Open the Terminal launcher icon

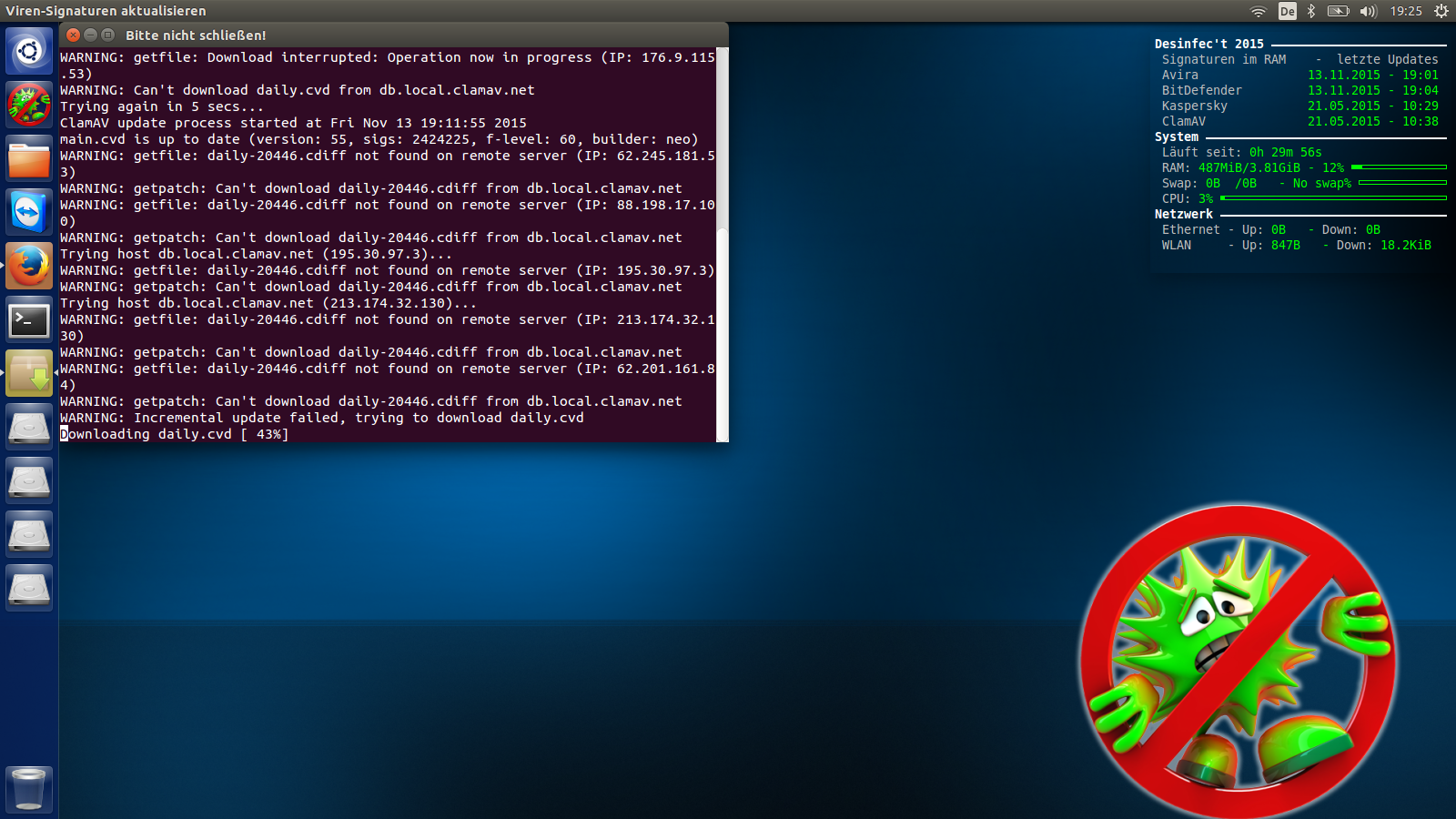click(29, 319)
